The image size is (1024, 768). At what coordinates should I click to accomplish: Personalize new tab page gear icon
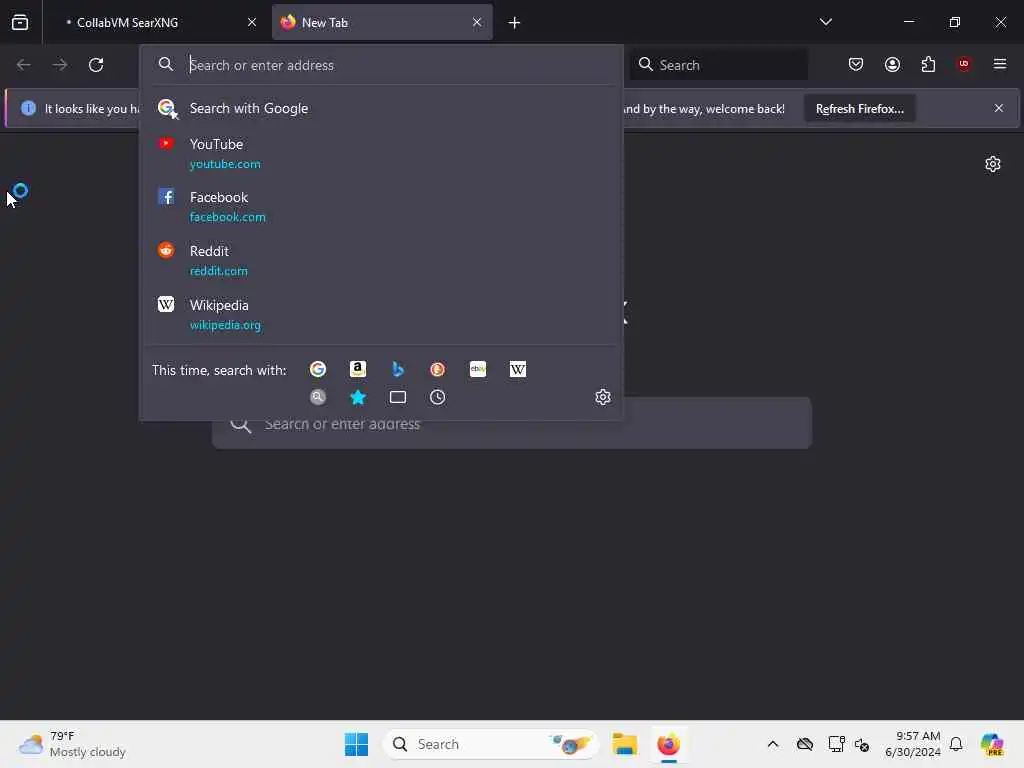993,164
